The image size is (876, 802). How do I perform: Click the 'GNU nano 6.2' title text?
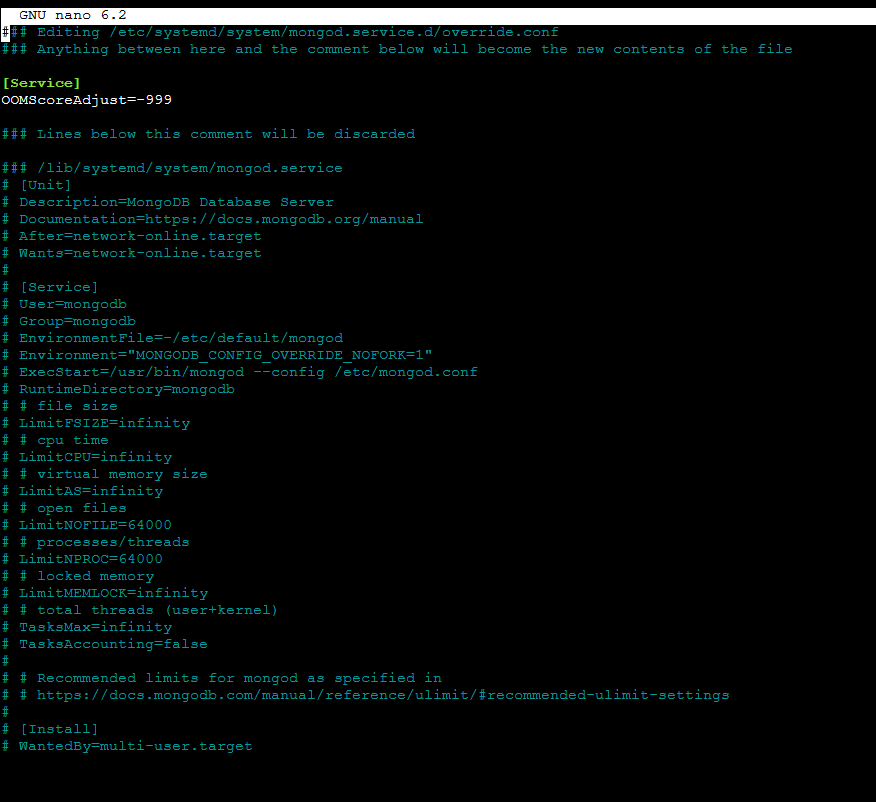tap(73, 15)
